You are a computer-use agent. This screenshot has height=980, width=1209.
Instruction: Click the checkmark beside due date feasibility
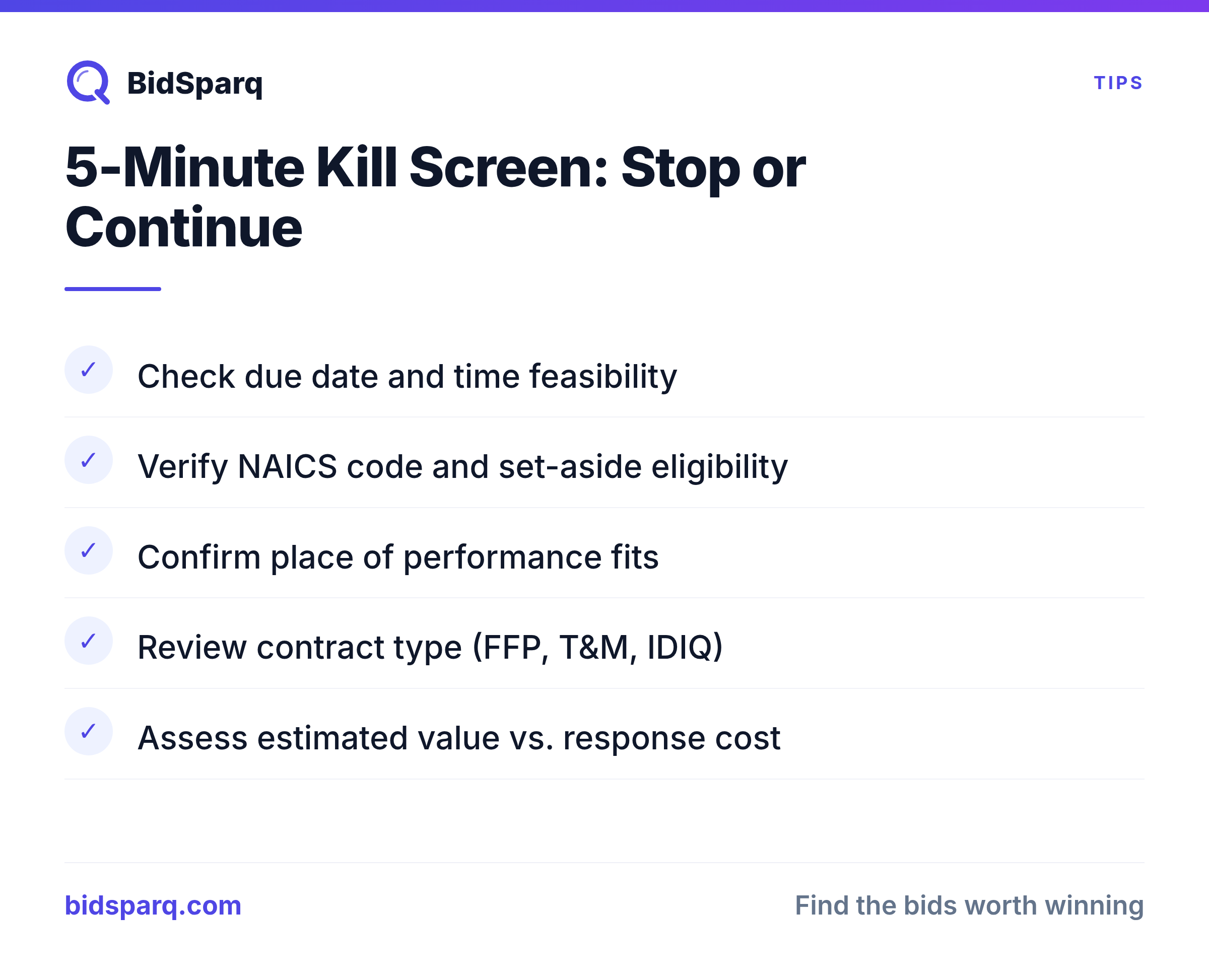[89, 370]
